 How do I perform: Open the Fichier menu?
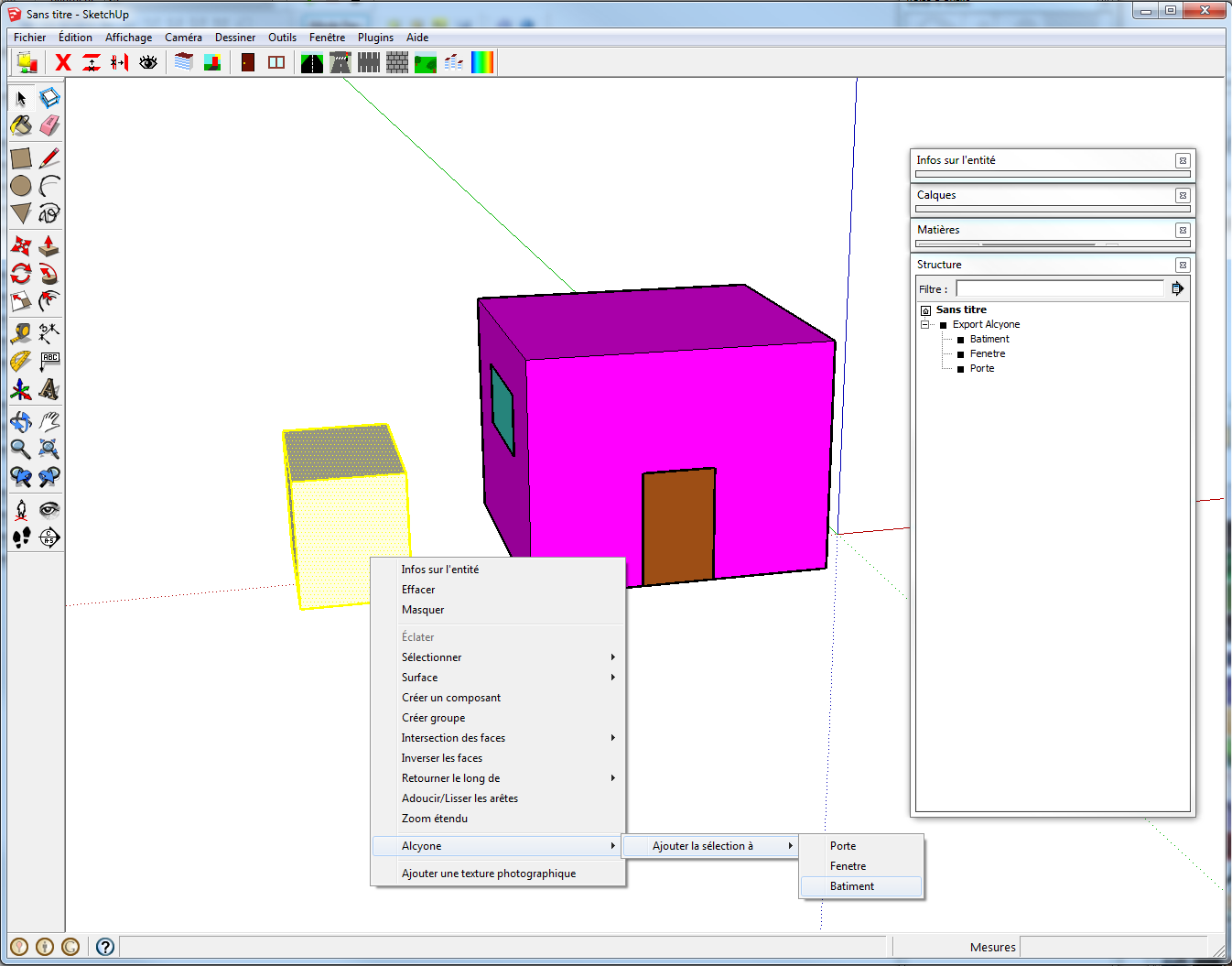(29, 38)
